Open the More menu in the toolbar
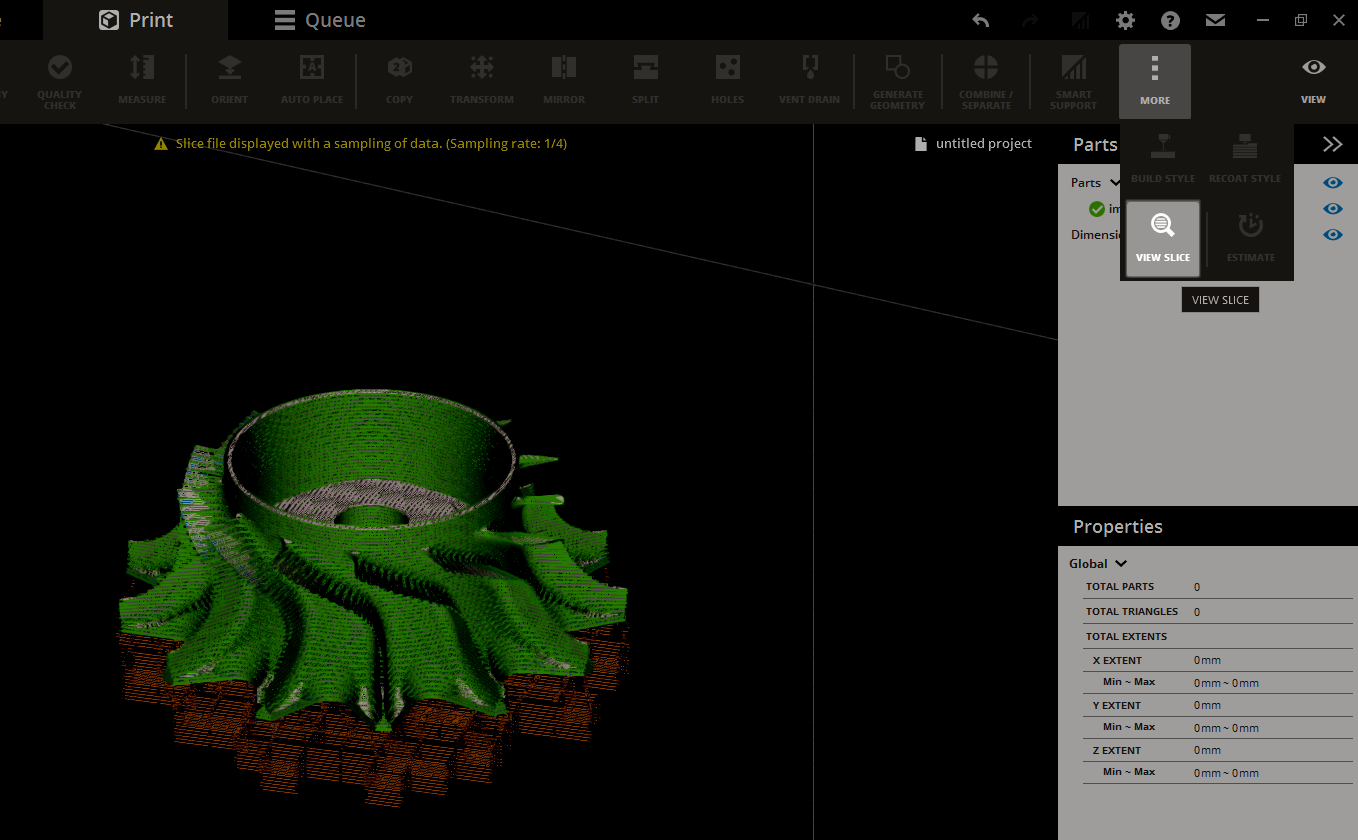The image size is (1358, 840). pyautogui.click(x=1155, y=80)
